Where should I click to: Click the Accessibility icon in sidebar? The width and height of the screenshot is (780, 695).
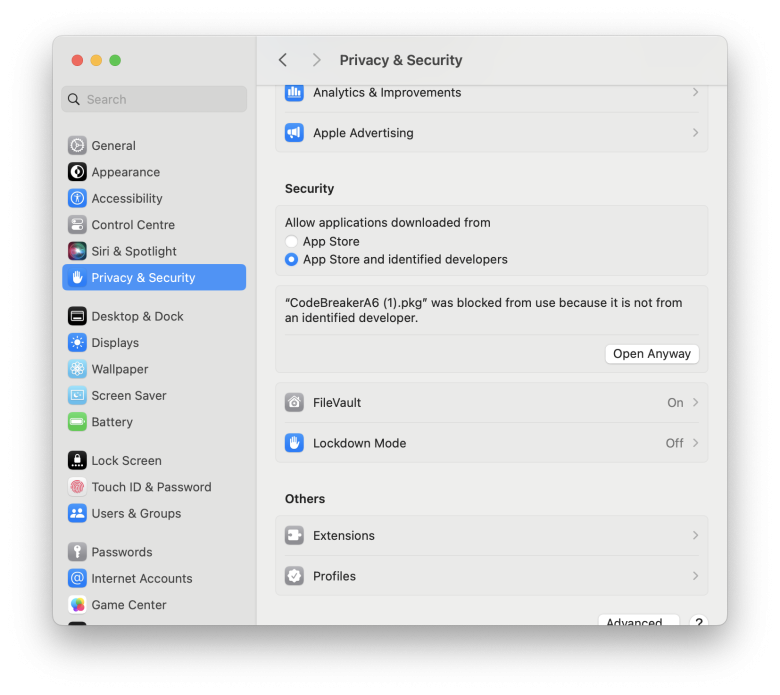[x=77, y=198]
